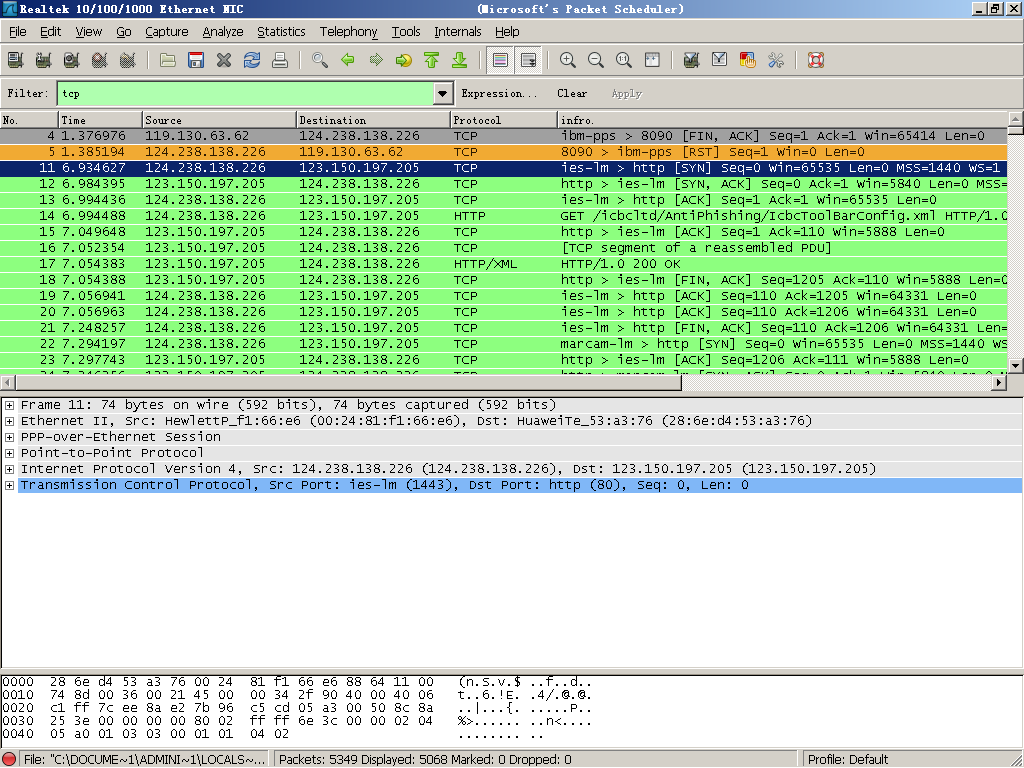This screenshot has height=768, width=1024.
Task: Open the interface list toolbar icon
Action: point(15,61)
